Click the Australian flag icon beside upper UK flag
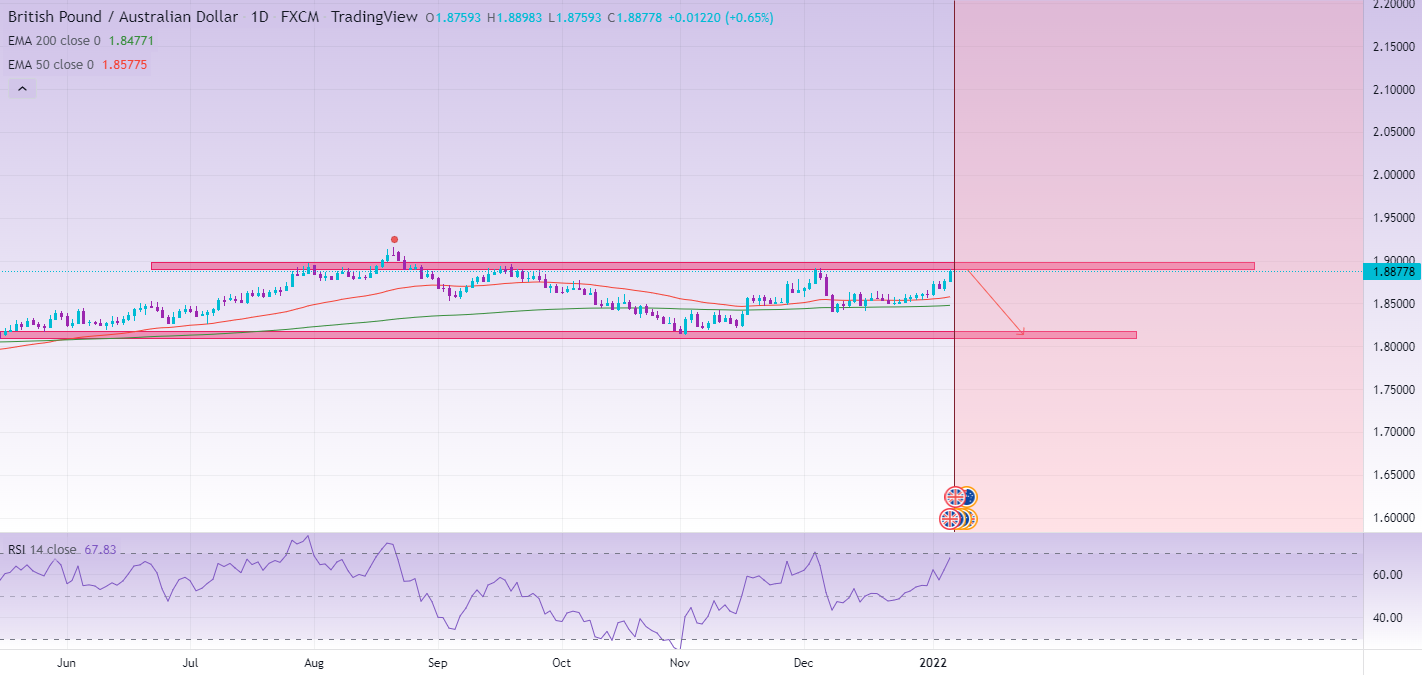1422x675 pixels. pos(969,497)
